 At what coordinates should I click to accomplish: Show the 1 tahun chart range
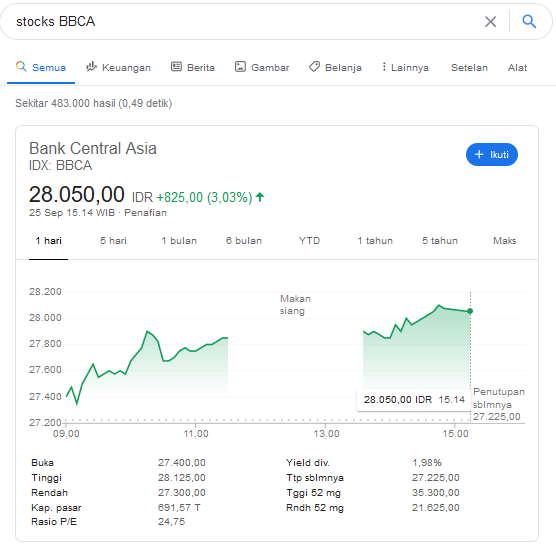375,240
